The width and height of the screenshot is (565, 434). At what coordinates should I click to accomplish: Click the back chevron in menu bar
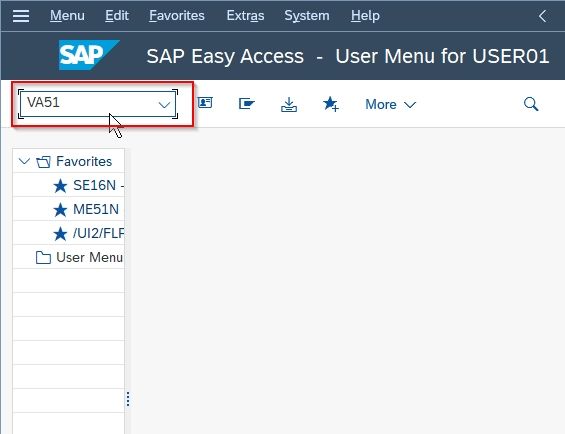pyautogui.click(x=543, y=16)
